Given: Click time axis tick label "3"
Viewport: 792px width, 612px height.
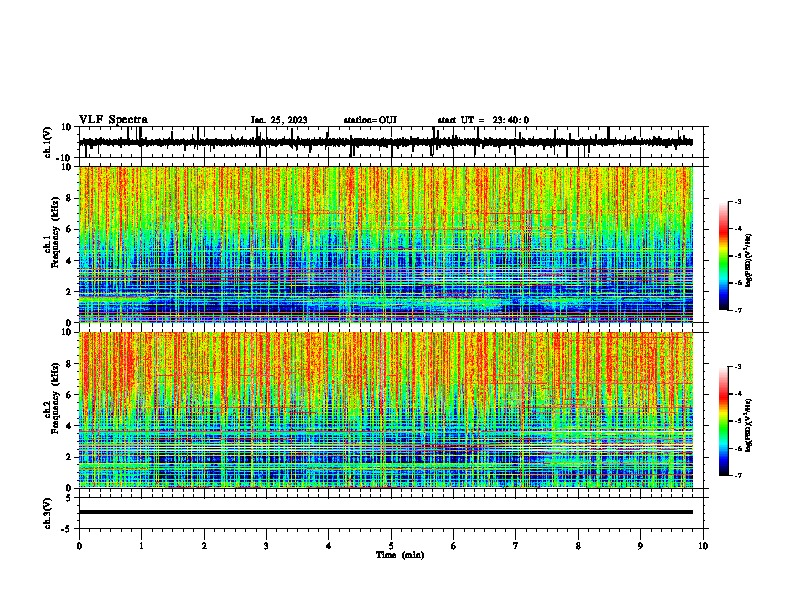Looking at the screenshot, I should click(266, 546).
